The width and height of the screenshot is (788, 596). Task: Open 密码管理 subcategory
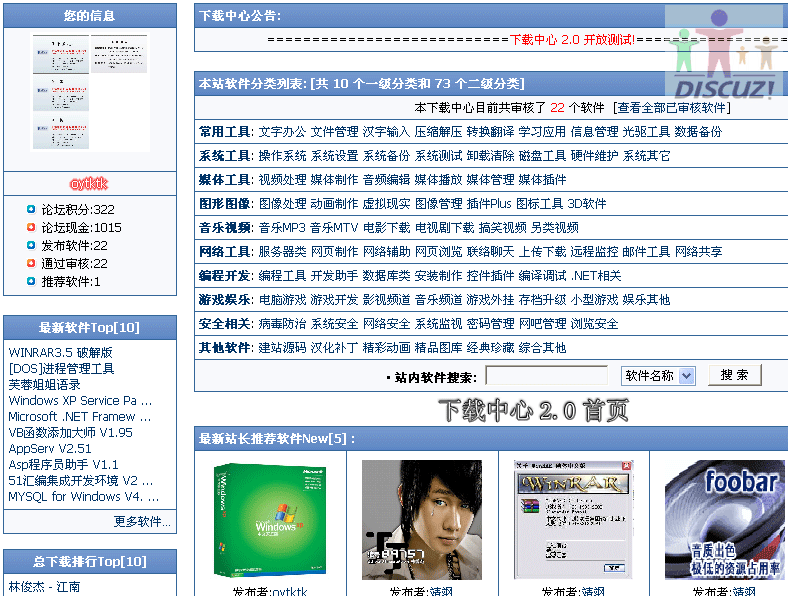[x=490, y=324]
